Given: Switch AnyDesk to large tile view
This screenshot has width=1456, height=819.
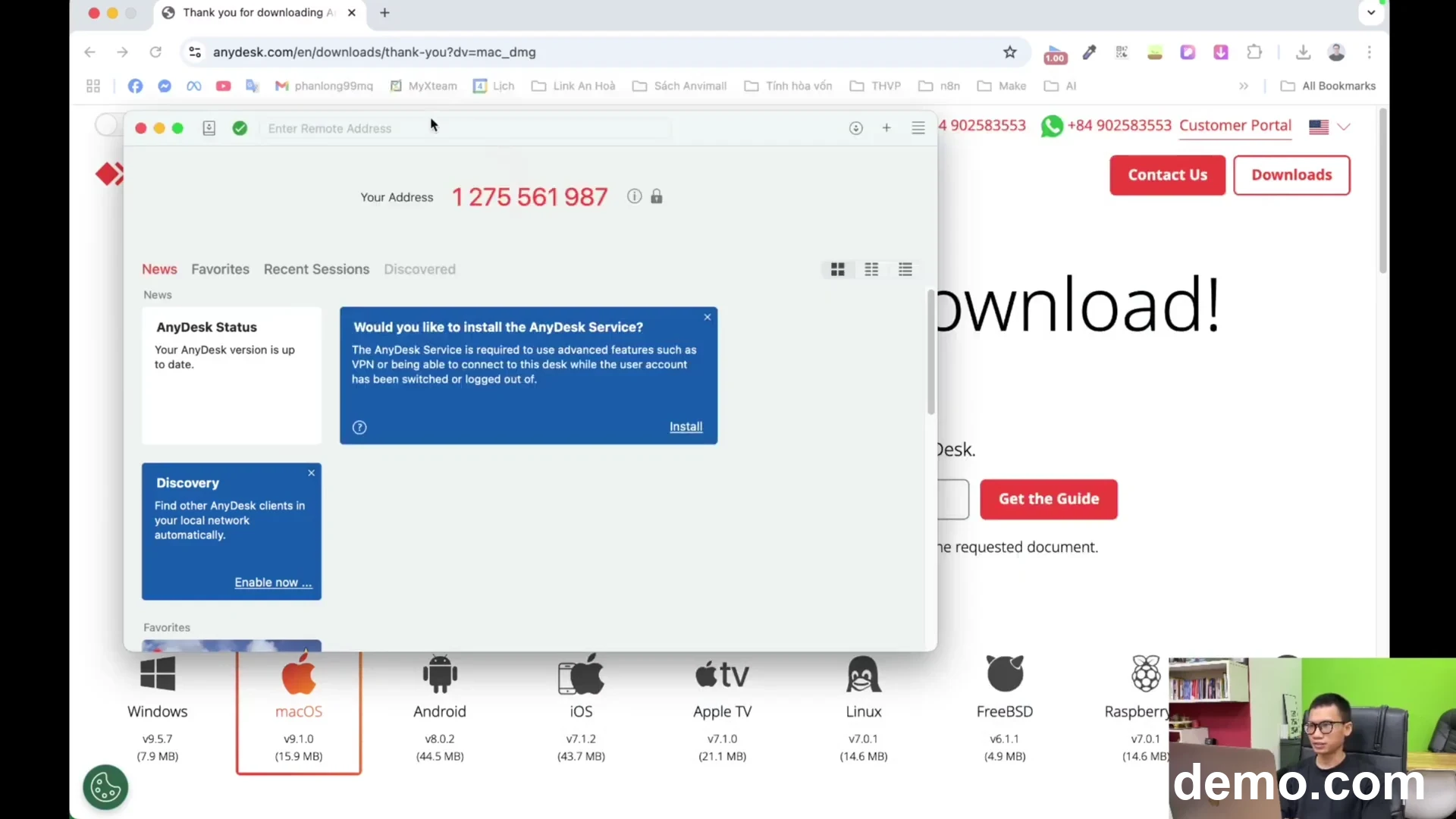Looking at the screenshot, I should point(838,269).
